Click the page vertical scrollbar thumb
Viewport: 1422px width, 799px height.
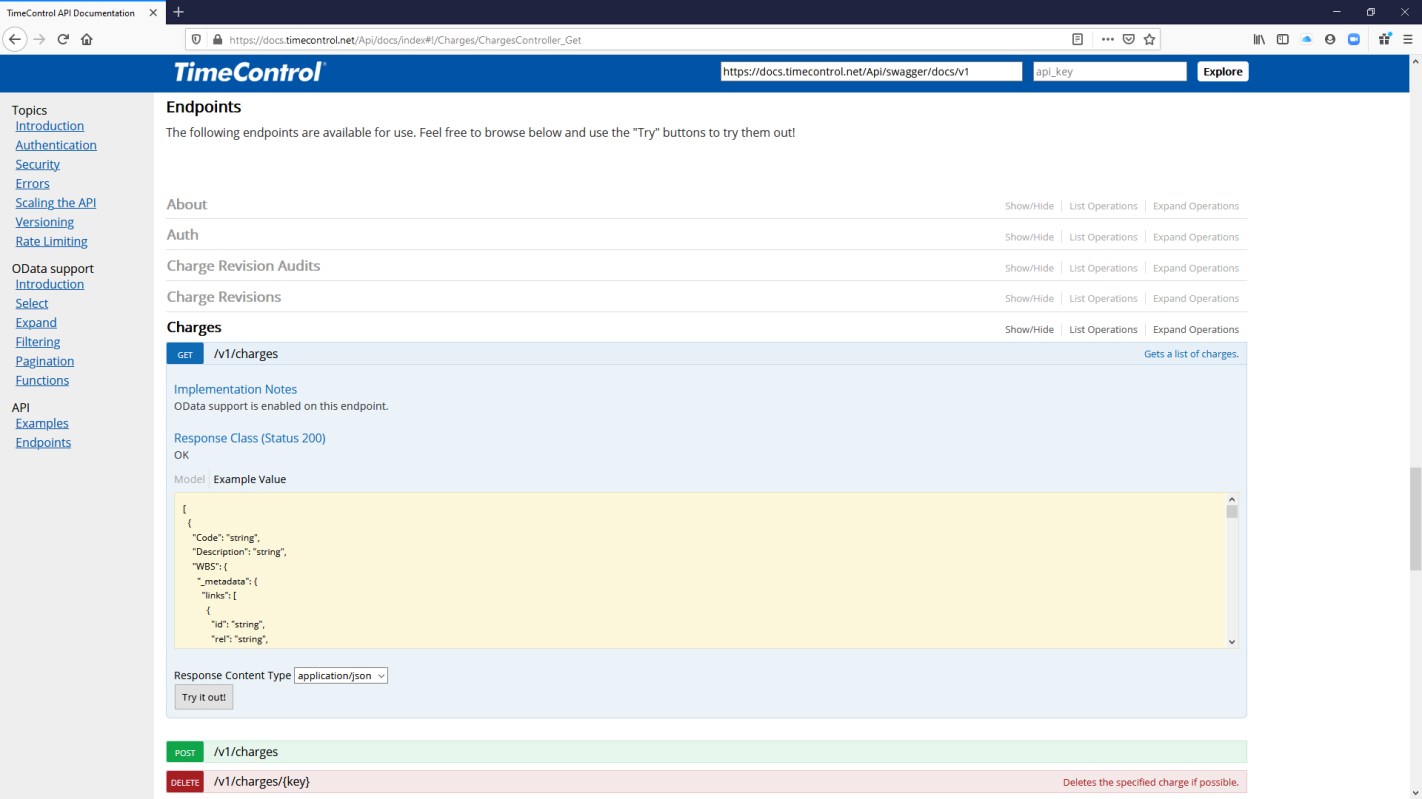1415,518
